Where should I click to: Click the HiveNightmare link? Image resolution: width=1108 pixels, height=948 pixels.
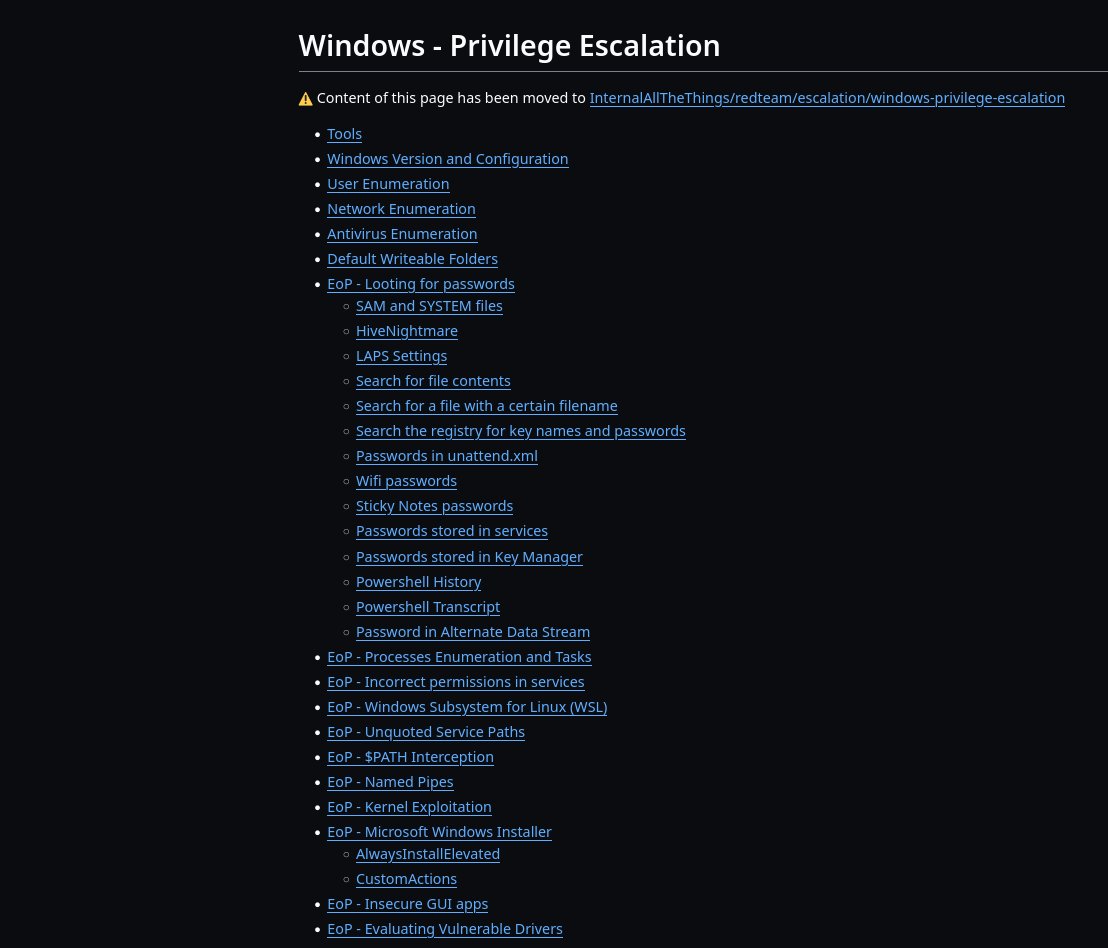pos(406,331)
